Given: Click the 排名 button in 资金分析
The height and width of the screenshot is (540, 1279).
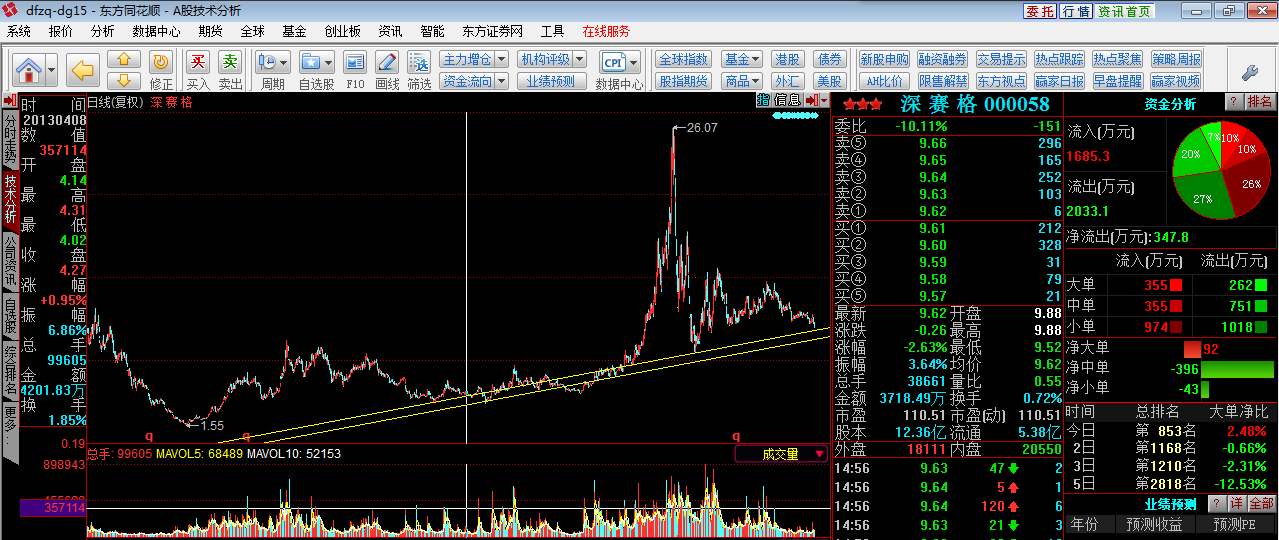Looking at the screenshot, I should pos(1260,102).
